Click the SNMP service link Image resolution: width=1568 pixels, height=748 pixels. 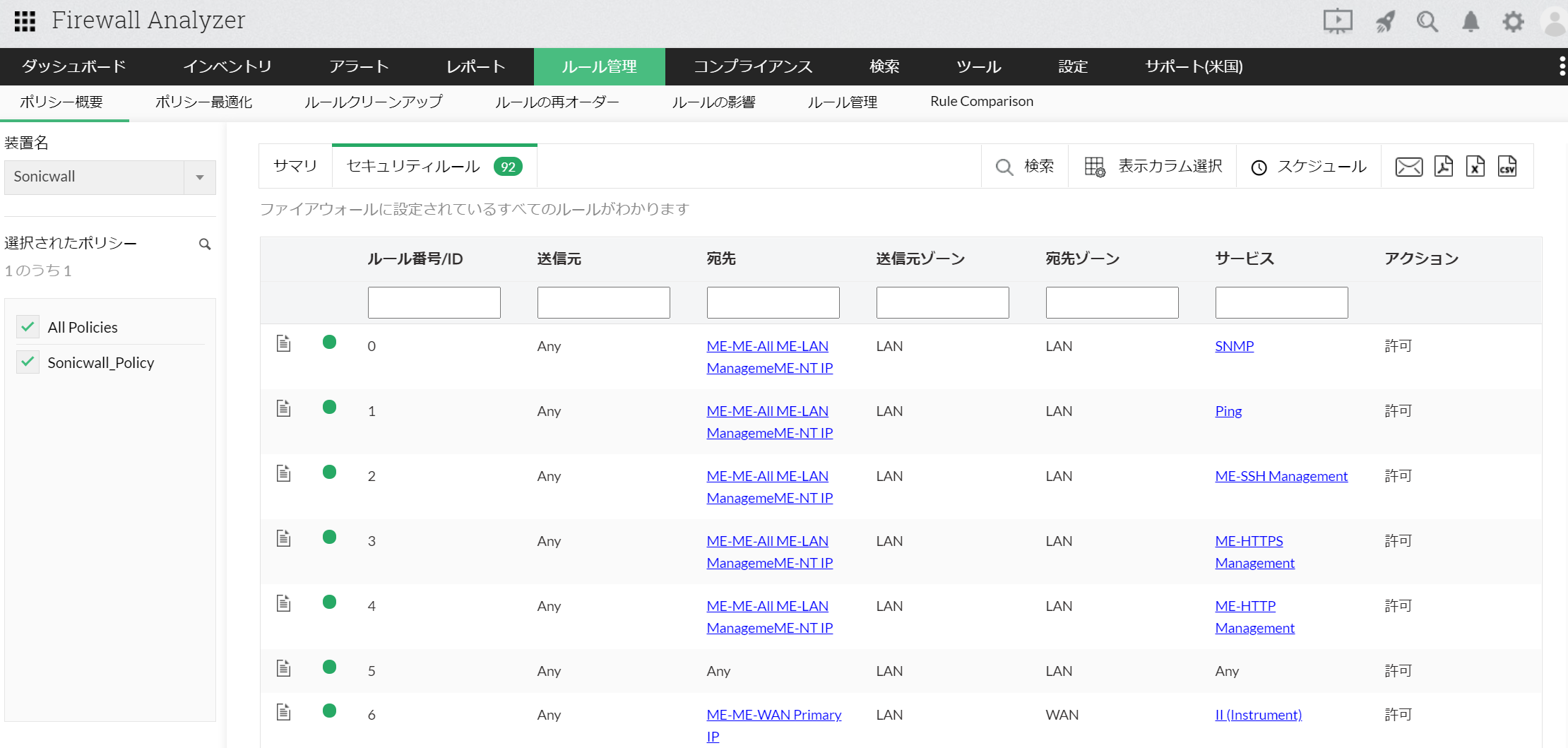click(1234, 346)
